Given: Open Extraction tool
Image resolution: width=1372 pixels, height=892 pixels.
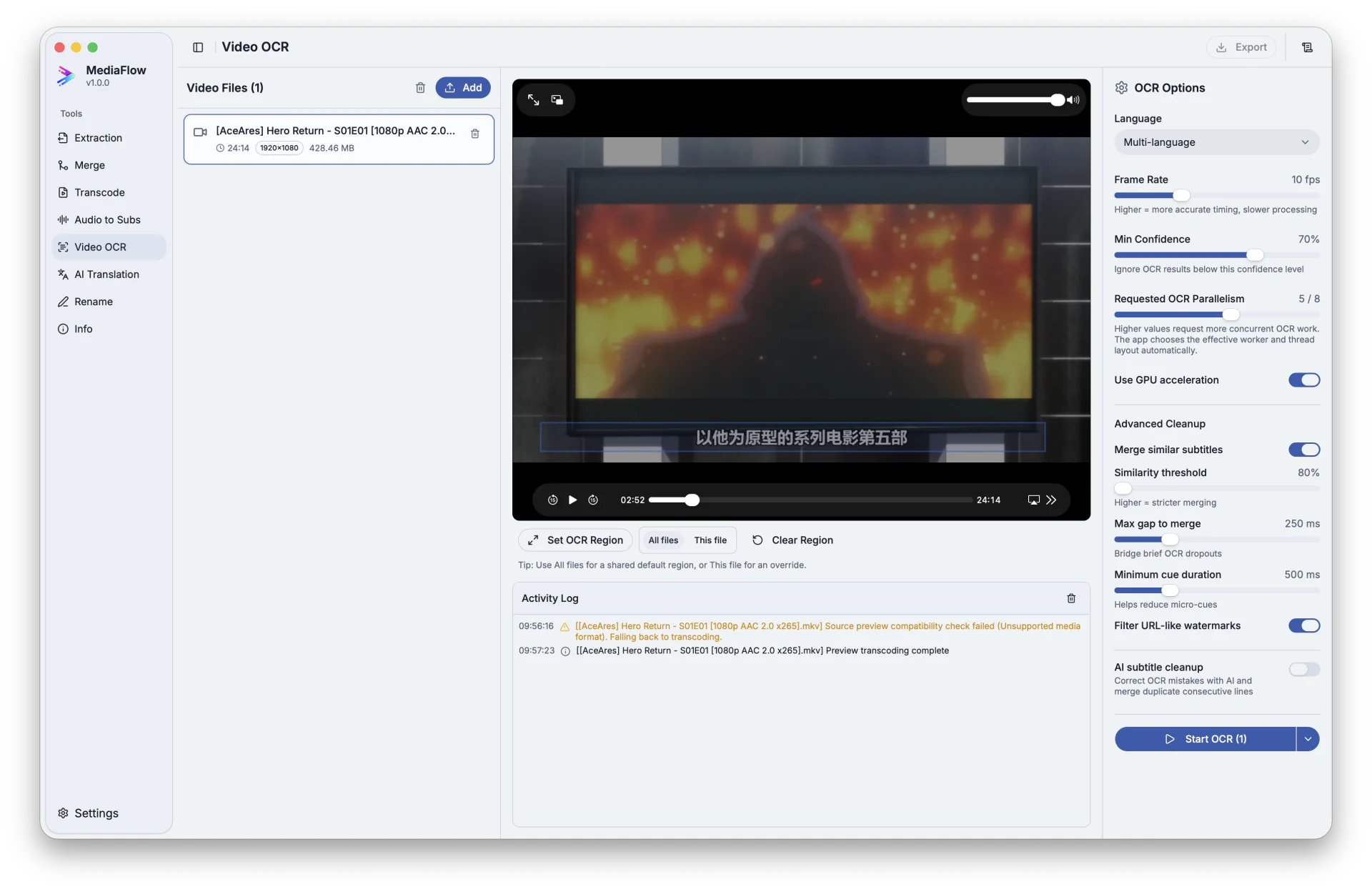Looking at the screenshot, I should (x=109, y=138).
